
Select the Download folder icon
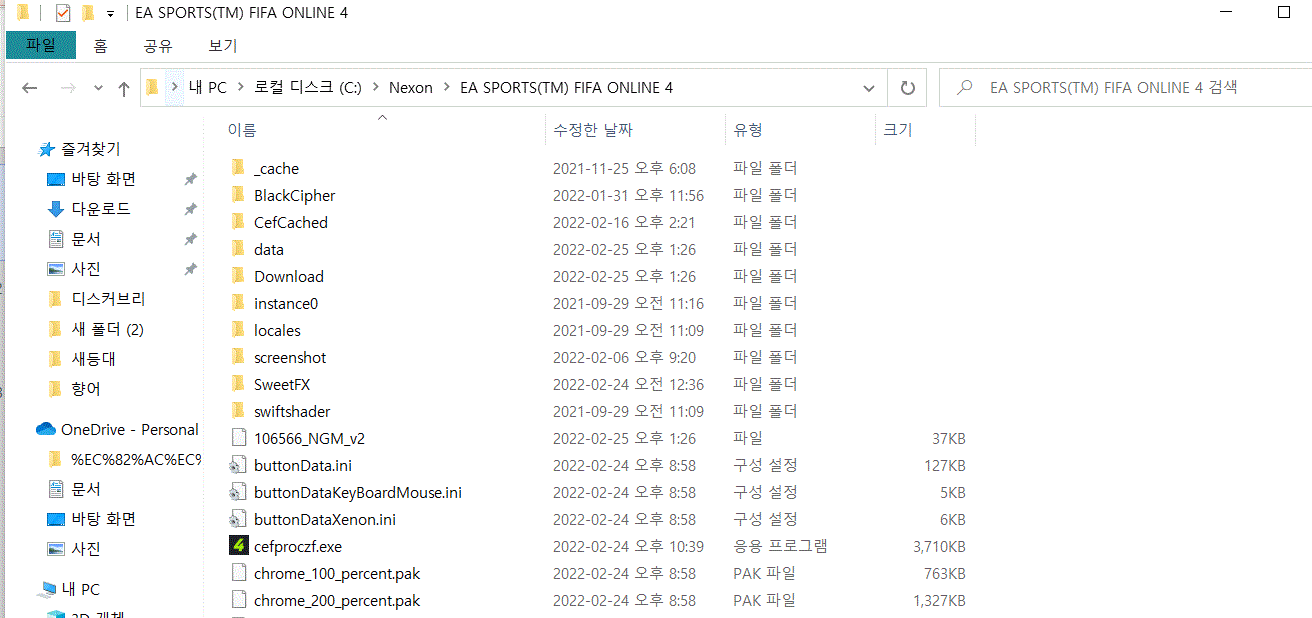[x=238, y=276]
